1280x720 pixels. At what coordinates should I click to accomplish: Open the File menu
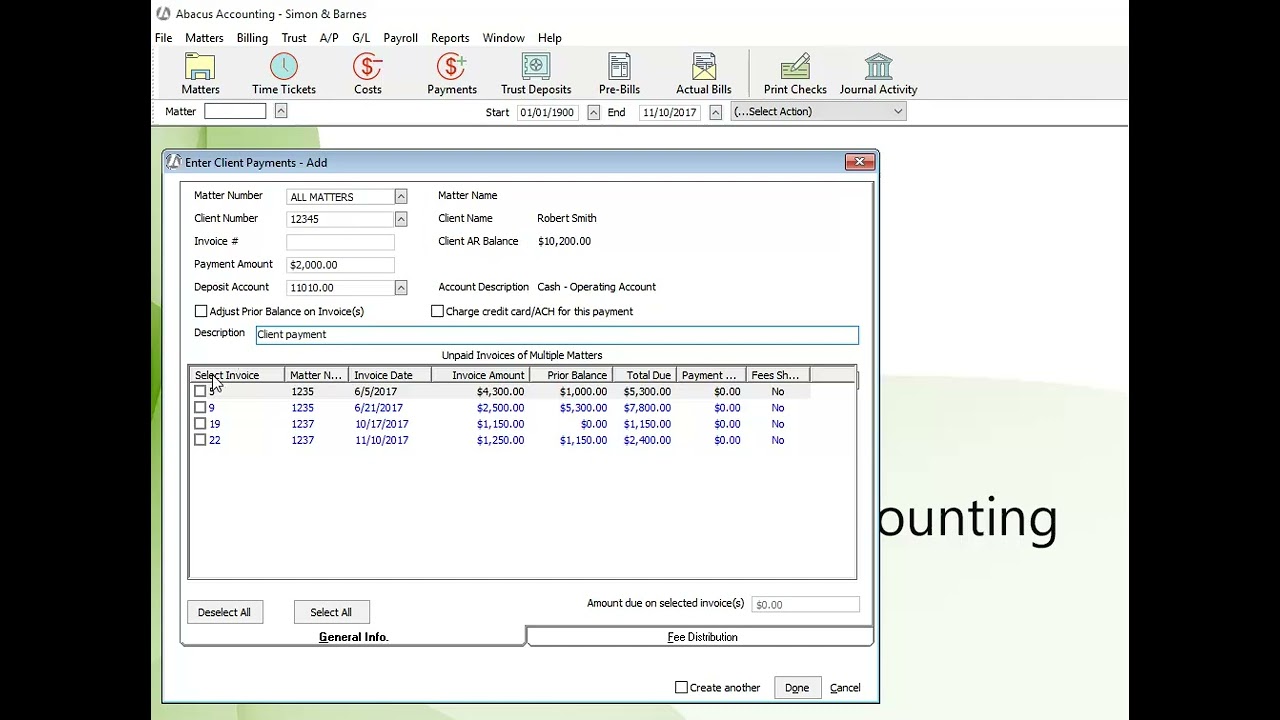[x=163, y=38]
